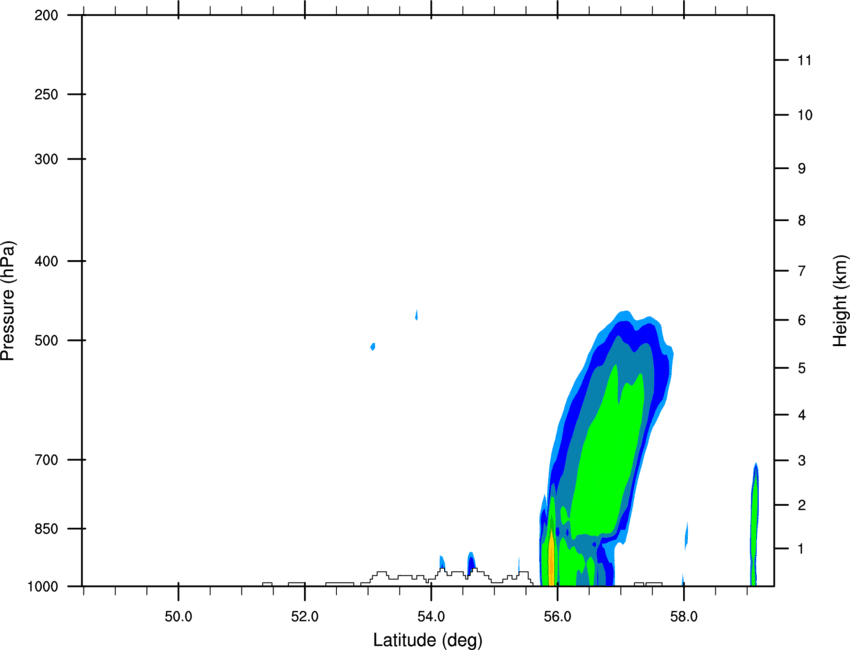Click the orange maximum near 56 degrees
Viewport: 850px width, 650px height.
[551, 558]
